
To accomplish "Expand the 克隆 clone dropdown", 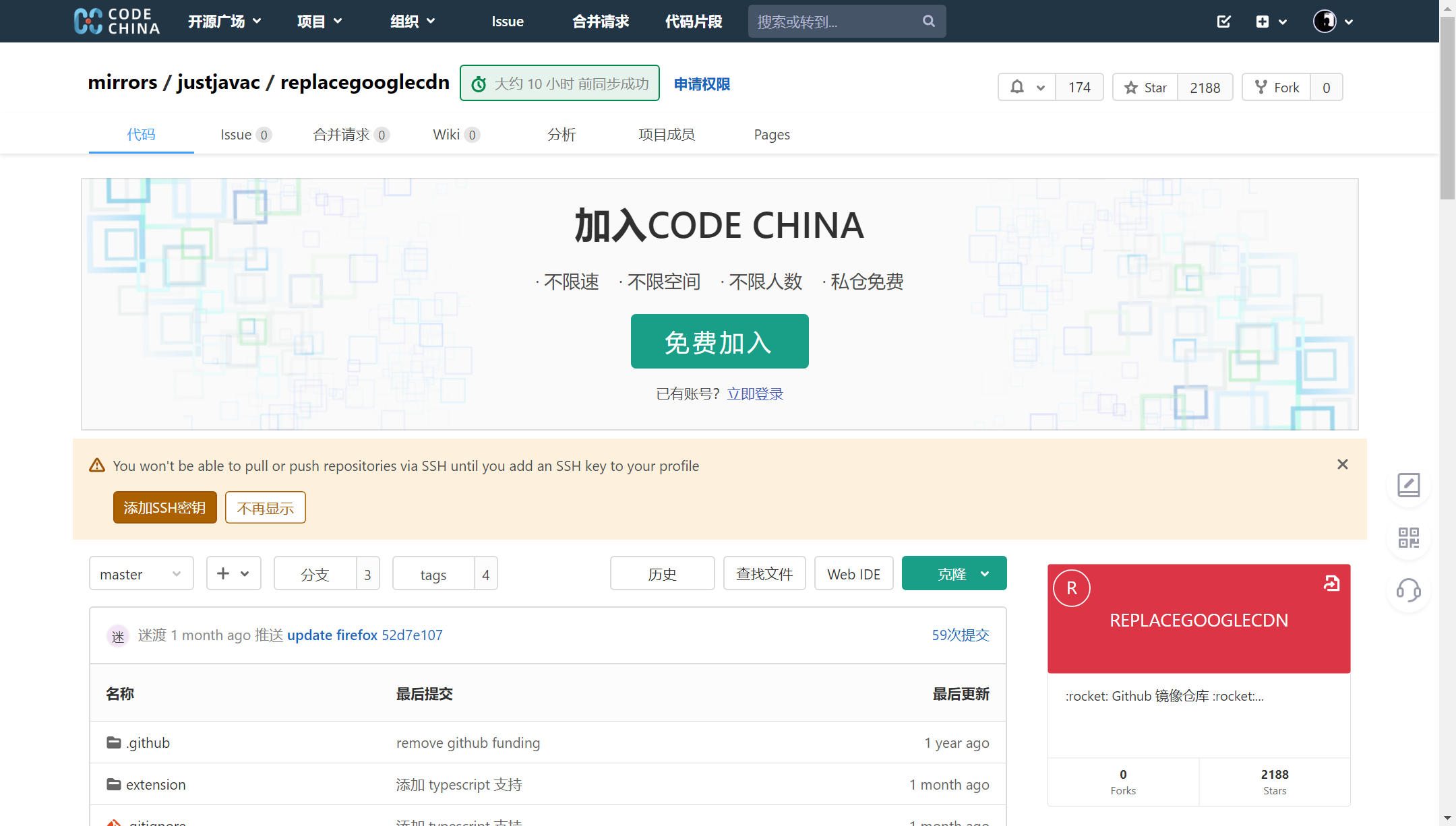I will click(x=954, y=573).
